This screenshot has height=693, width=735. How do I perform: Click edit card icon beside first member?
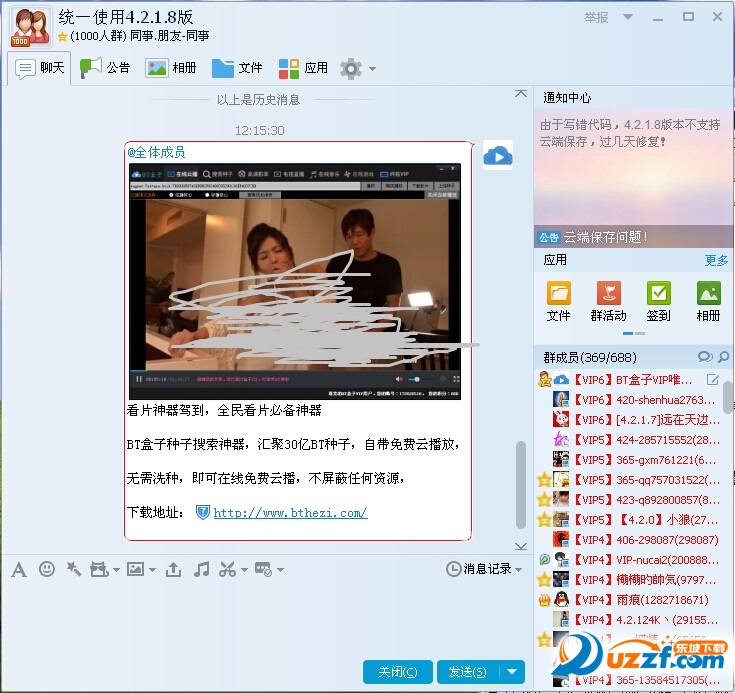coord(713,379)
